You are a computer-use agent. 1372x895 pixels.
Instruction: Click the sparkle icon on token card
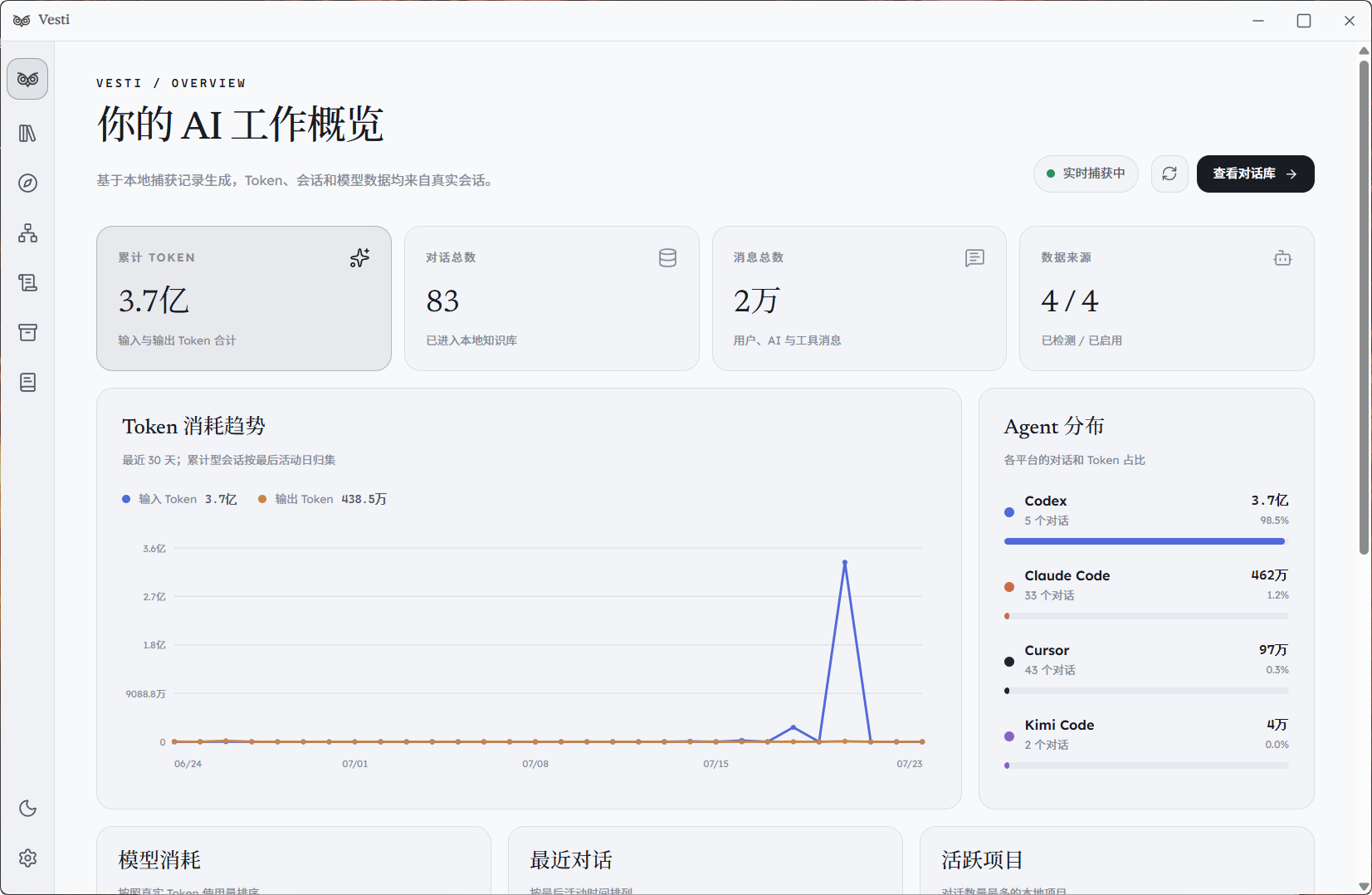point(359,258)
